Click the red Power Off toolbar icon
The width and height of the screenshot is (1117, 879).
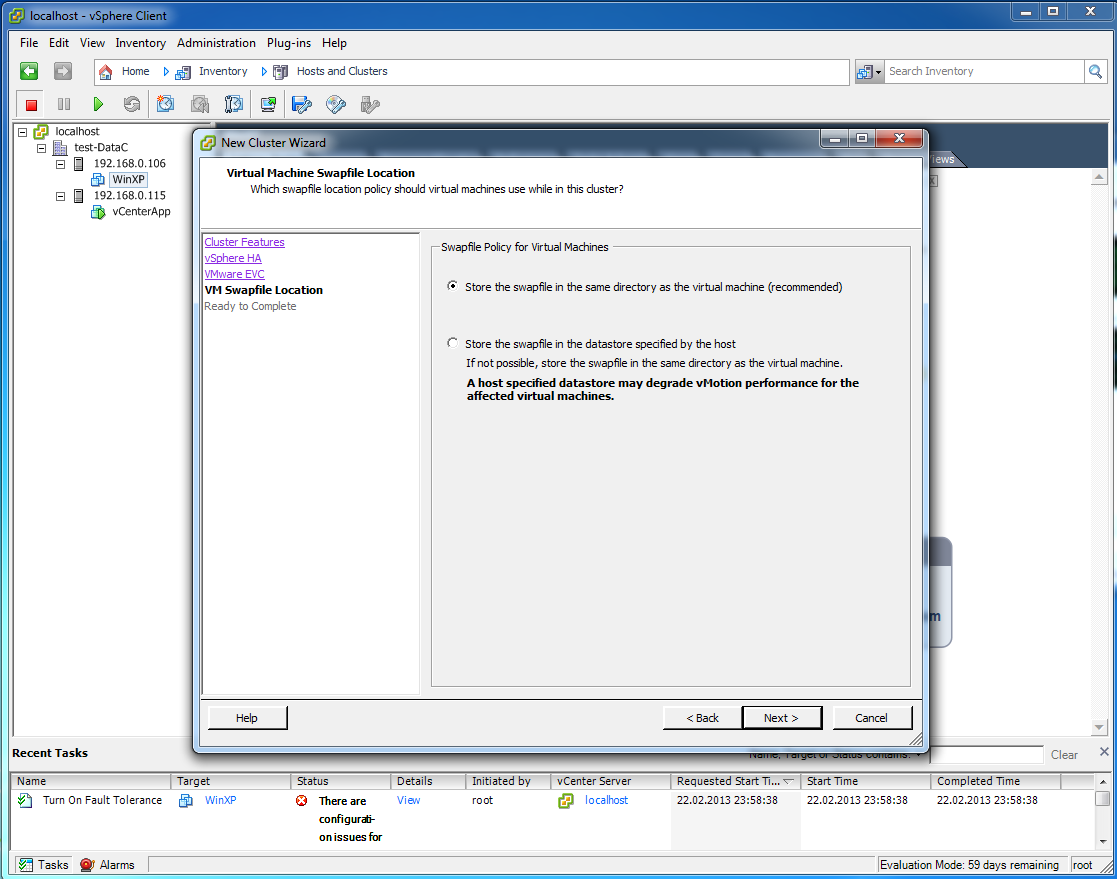pyautogui.click(x=31, y=105)
